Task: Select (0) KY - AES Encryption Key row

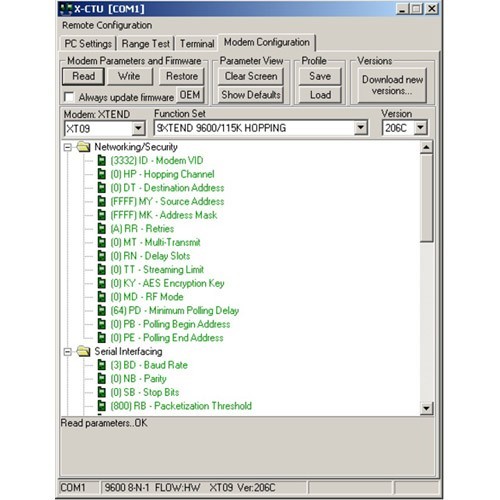Action: 167,283
